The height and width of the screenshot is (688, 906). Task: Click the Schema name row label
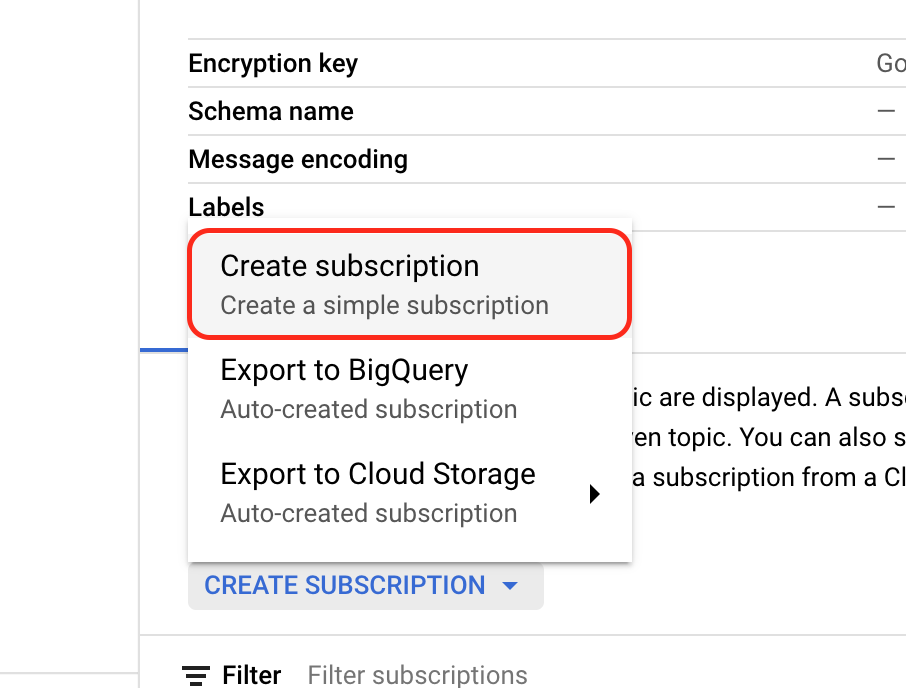[271, 112]
